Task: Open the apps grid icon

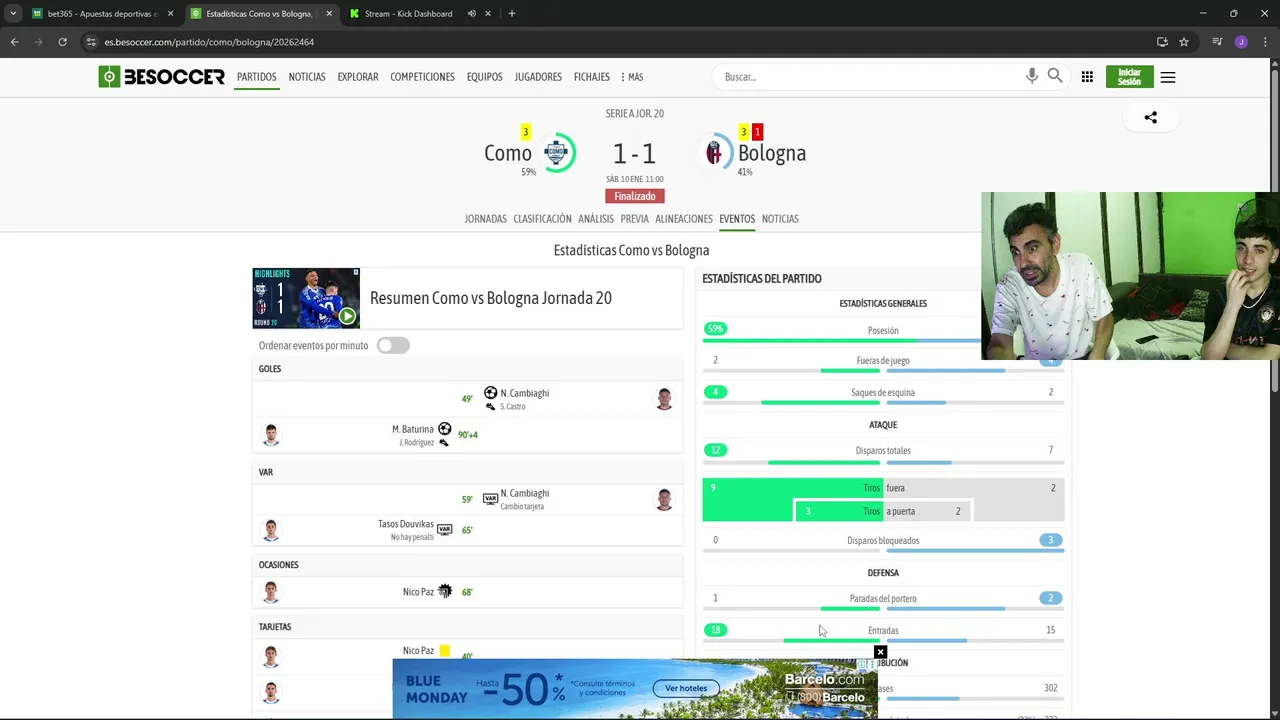Action: [x=1087, y=77]
